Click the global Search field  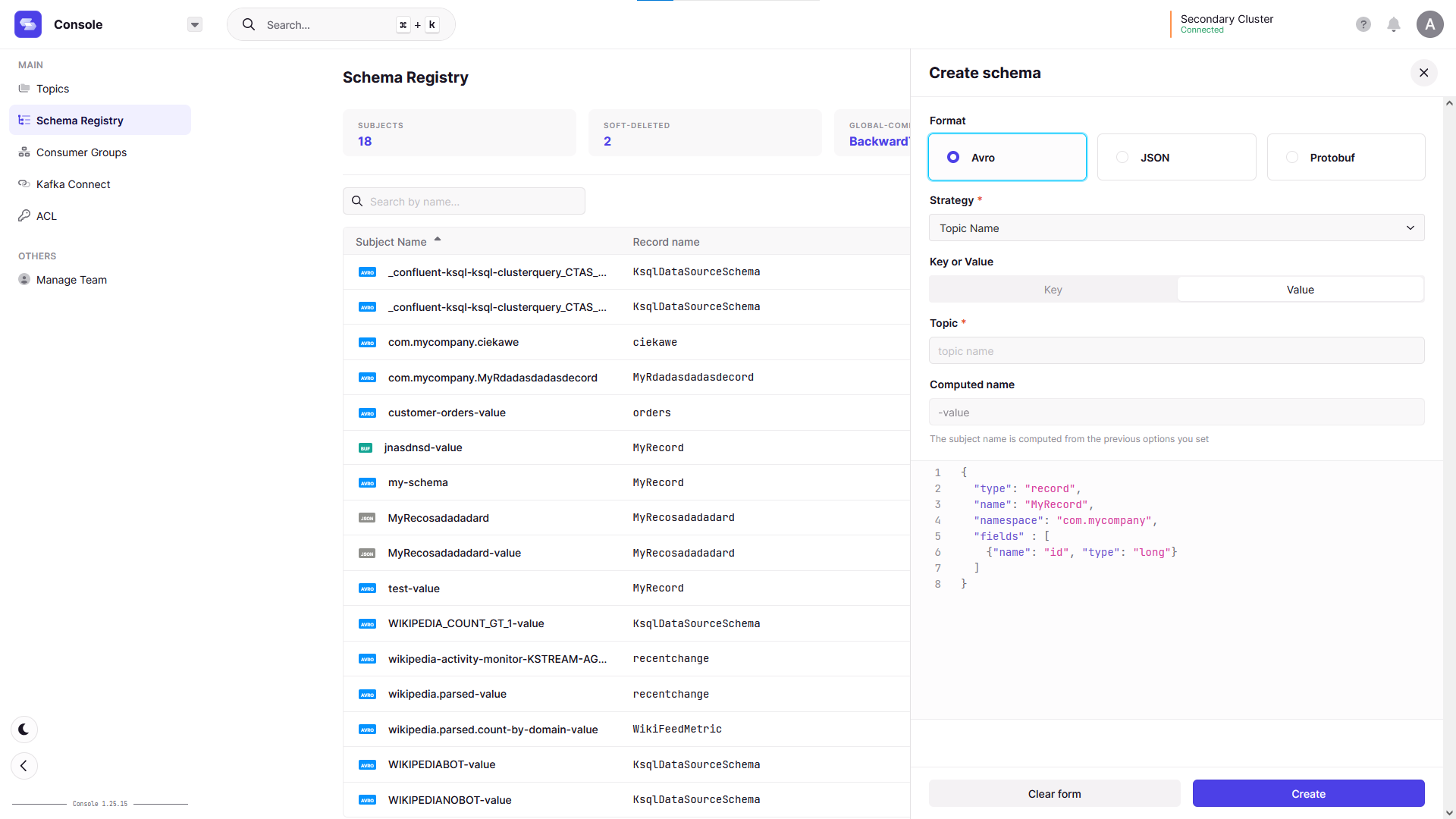pyautogui.click(x=341, y=24)
